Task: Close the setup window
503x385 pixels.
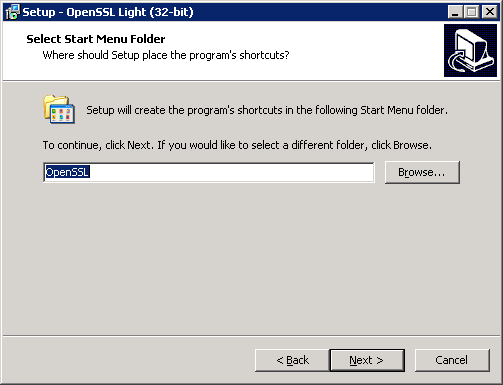Action: 490,12
